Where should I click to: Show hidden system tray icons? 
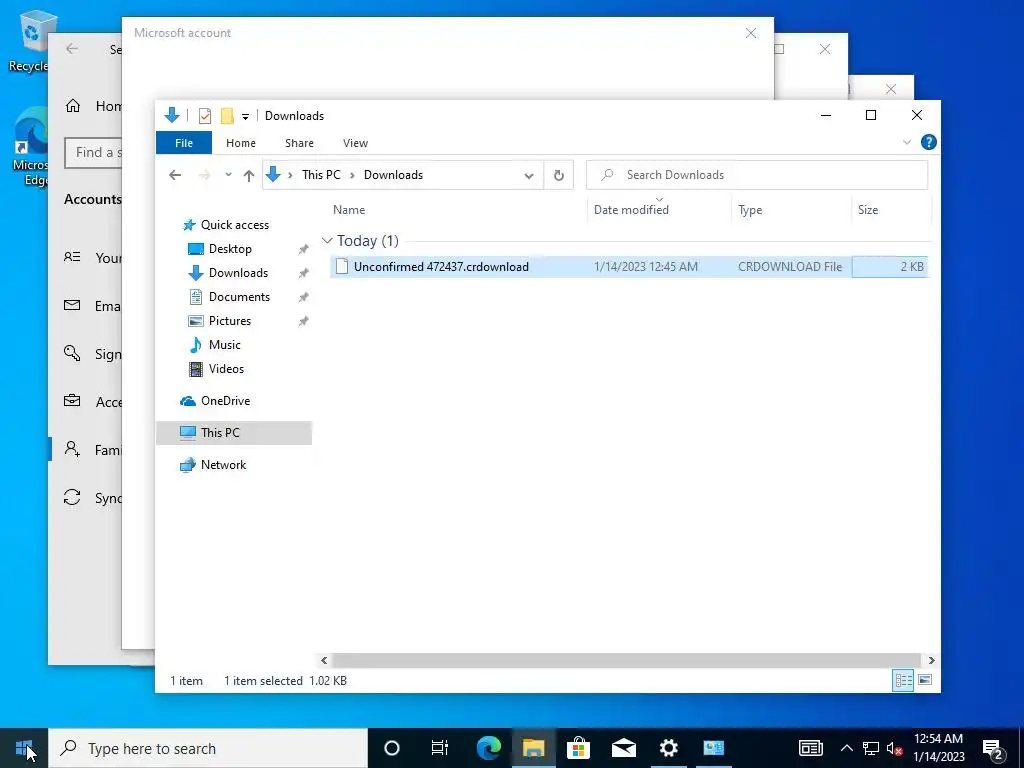click(x=846, y=748)
